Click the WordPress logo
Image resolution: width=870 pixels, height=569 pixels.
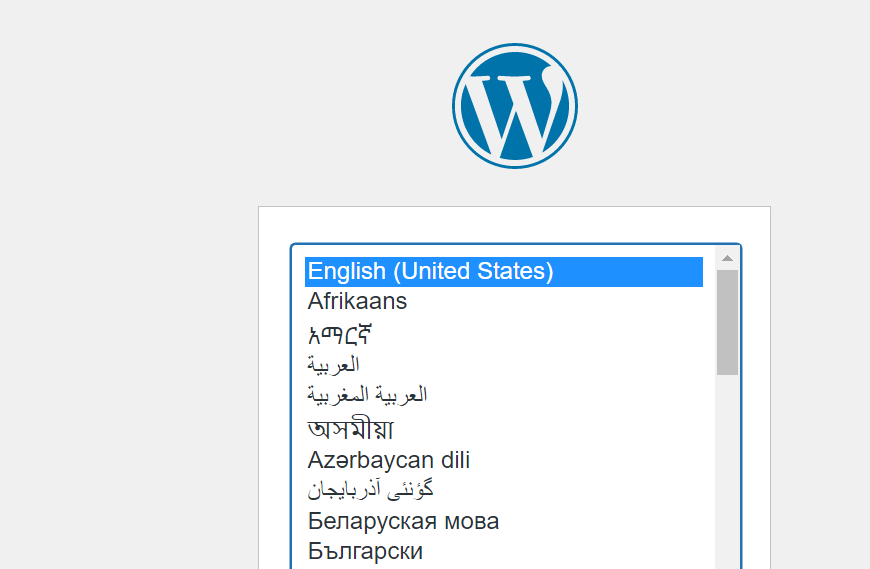515,106
